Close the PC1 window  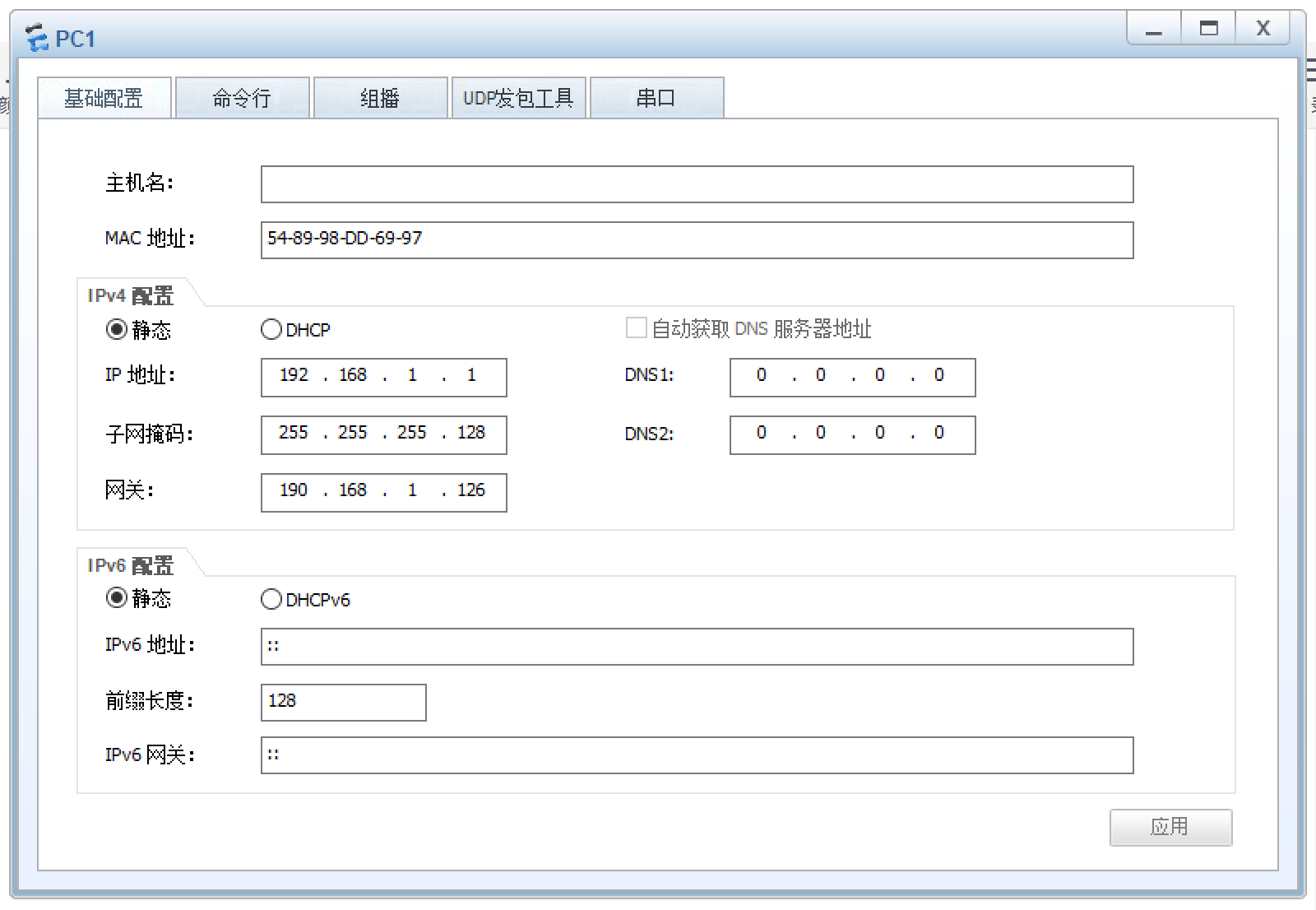[x=1263, y=28]
